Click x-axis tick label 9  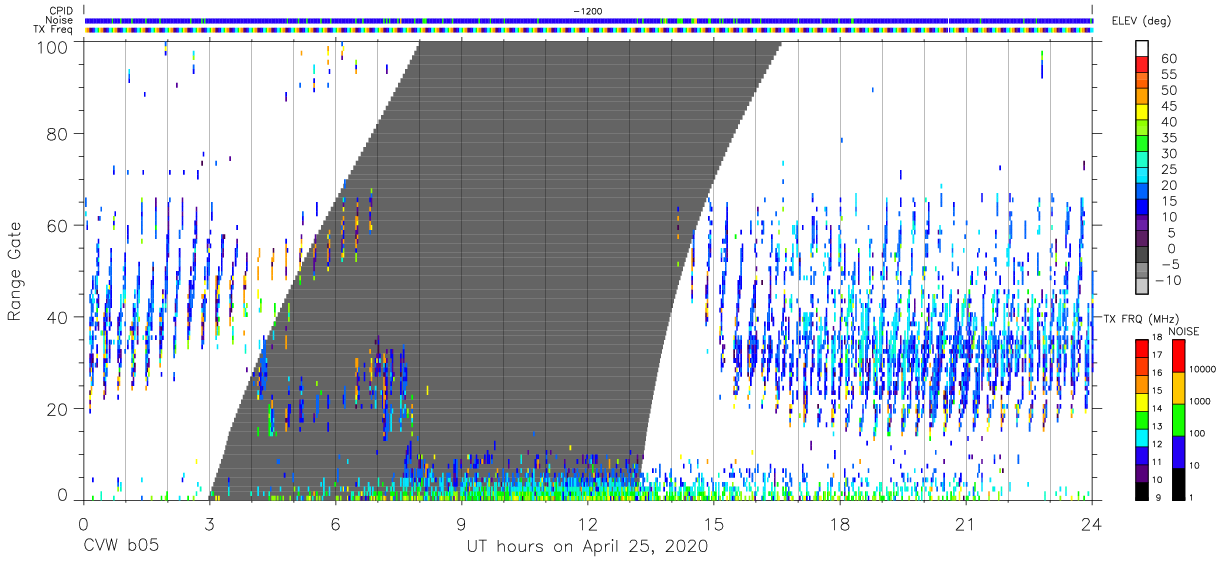click(x=462, y=523)
